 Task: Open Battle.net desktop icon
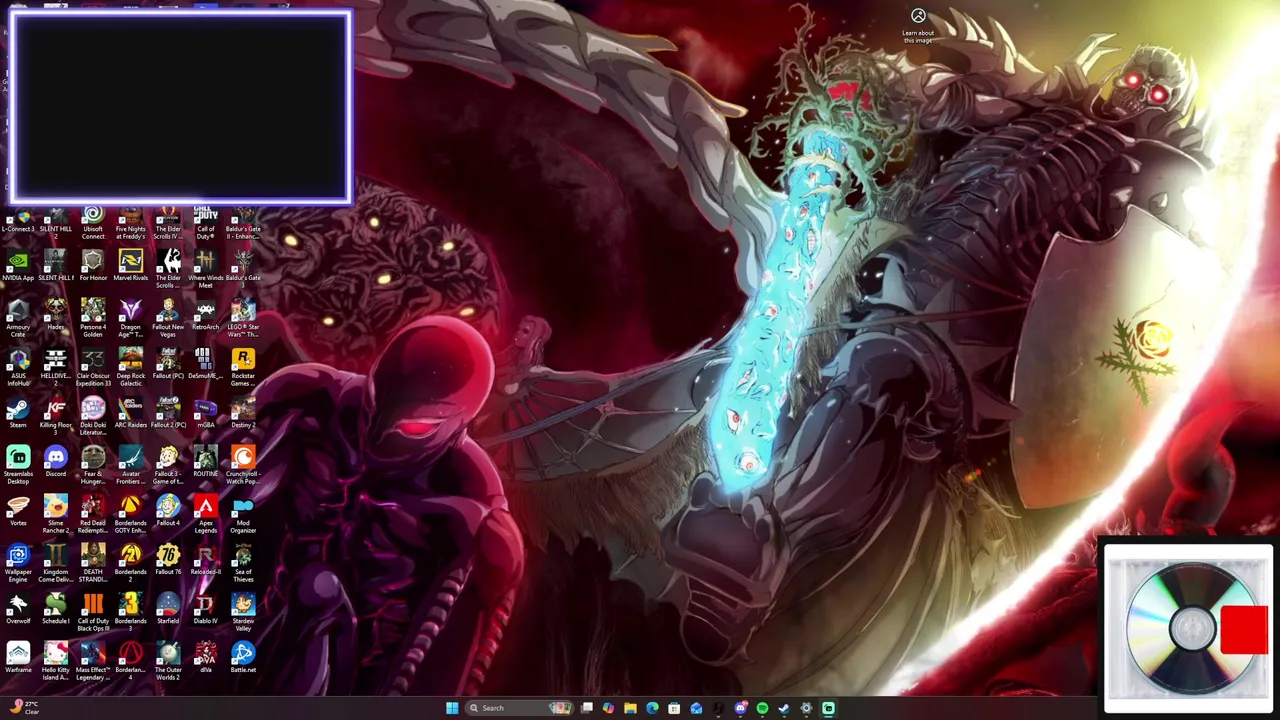(x=243, y=659)
